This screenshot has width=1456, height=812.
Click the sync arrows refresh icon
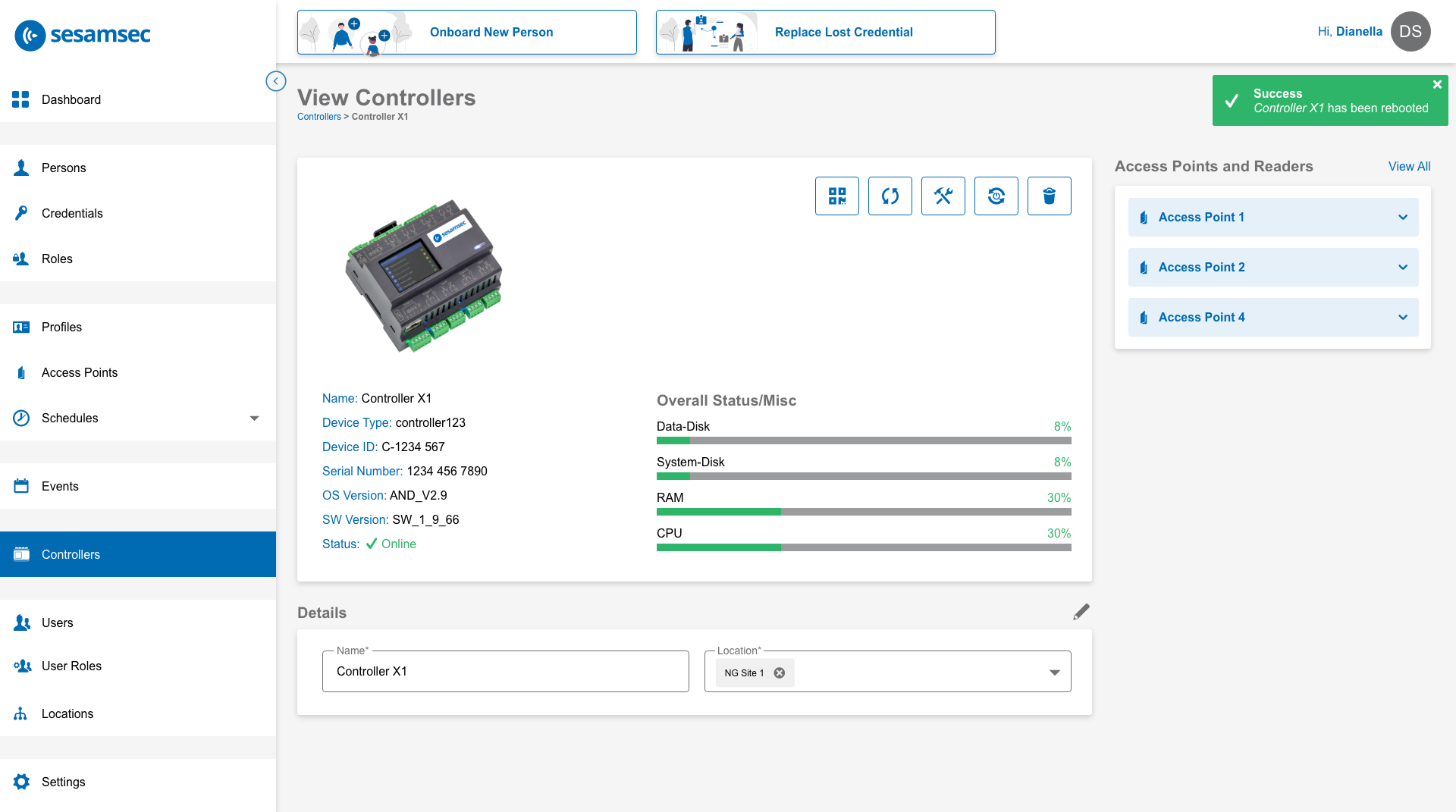point(890,196)
